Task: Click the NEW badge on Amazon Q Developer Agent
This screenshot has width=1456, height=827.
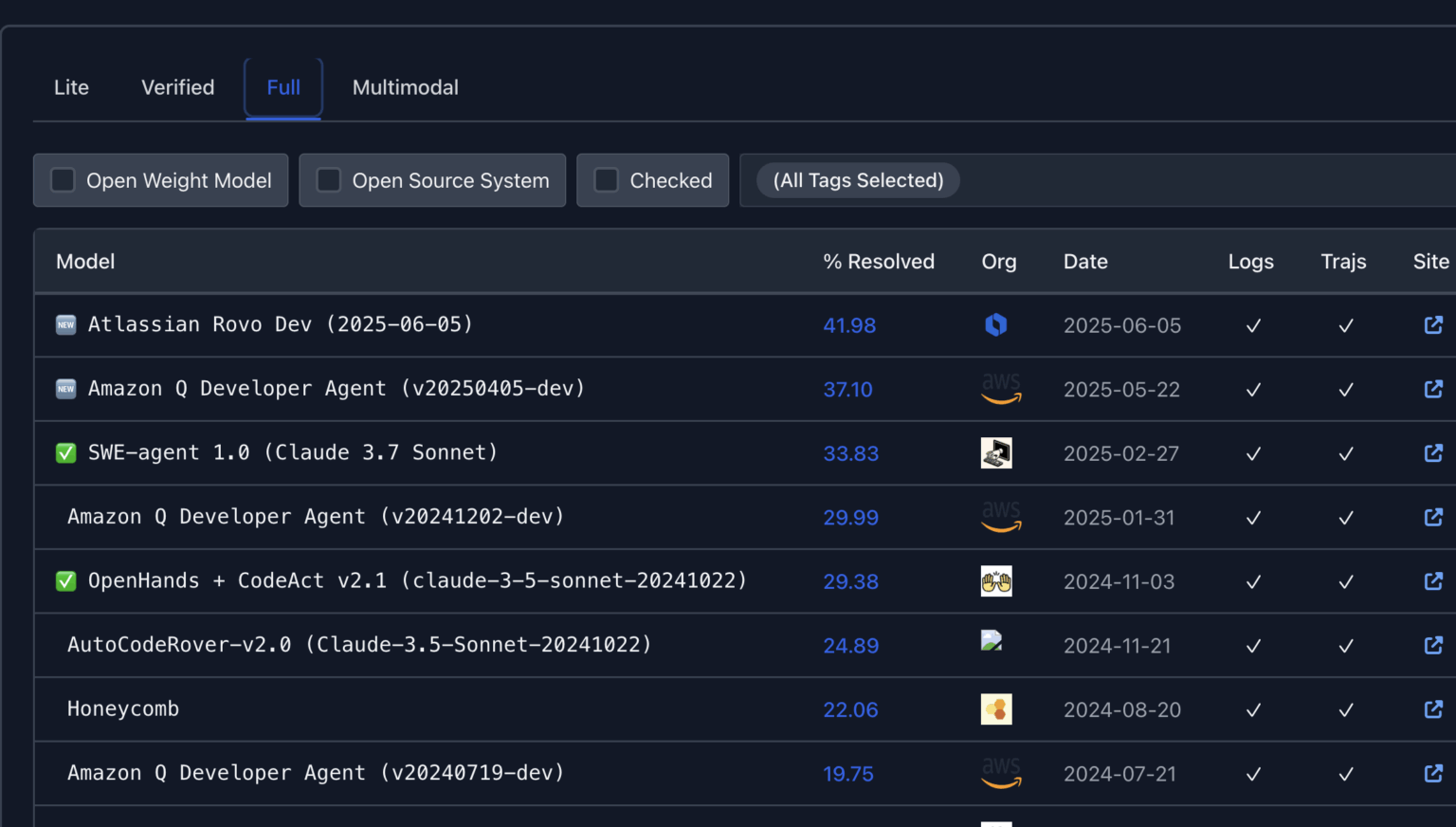Action: tap(65, 388)
